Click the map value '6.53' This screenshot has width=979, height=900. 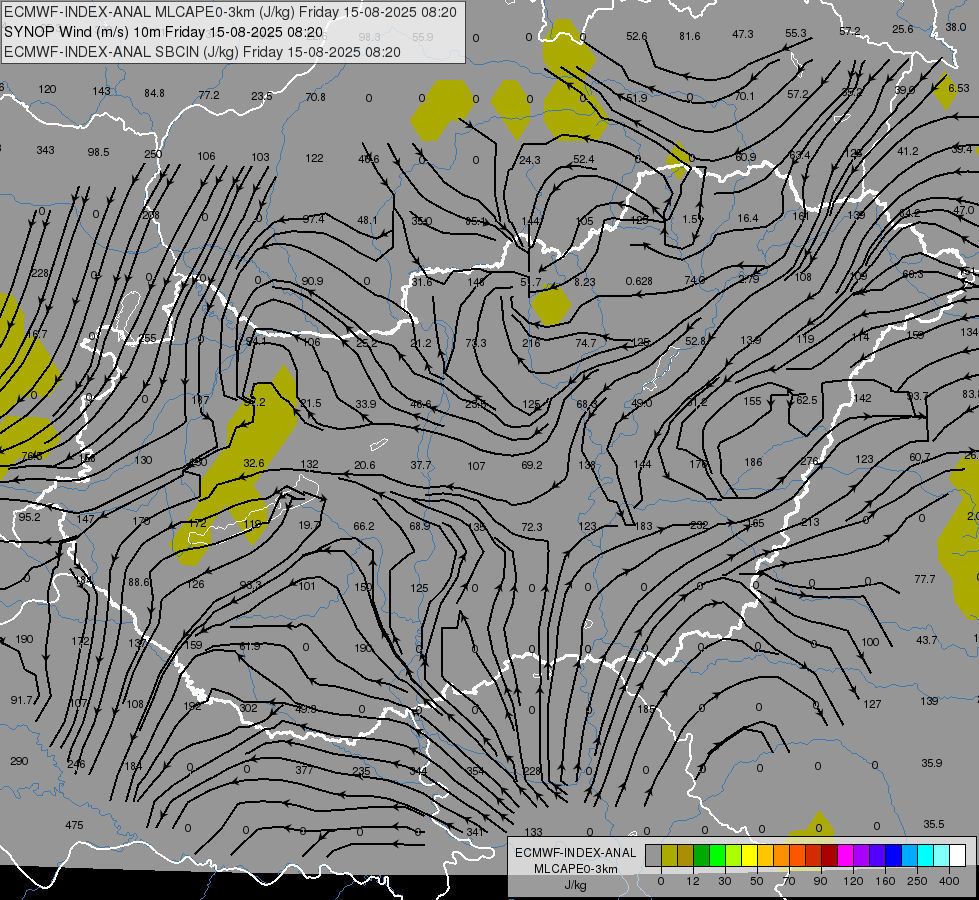[x=959, y=88]
